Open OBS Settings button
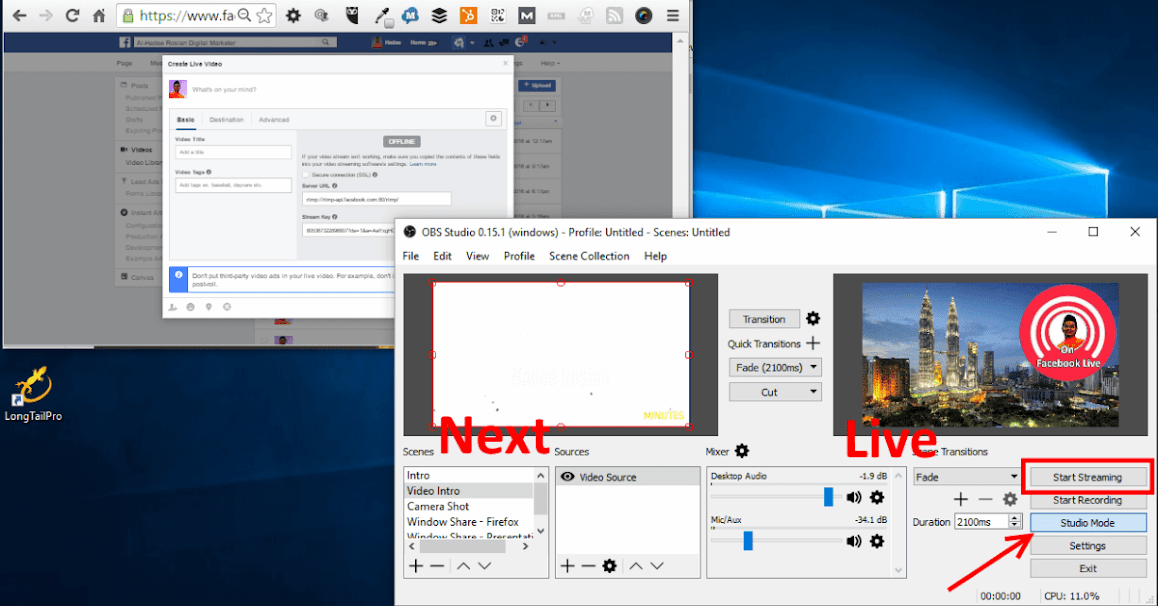The image size is (1158, 606). point(1088,546)
